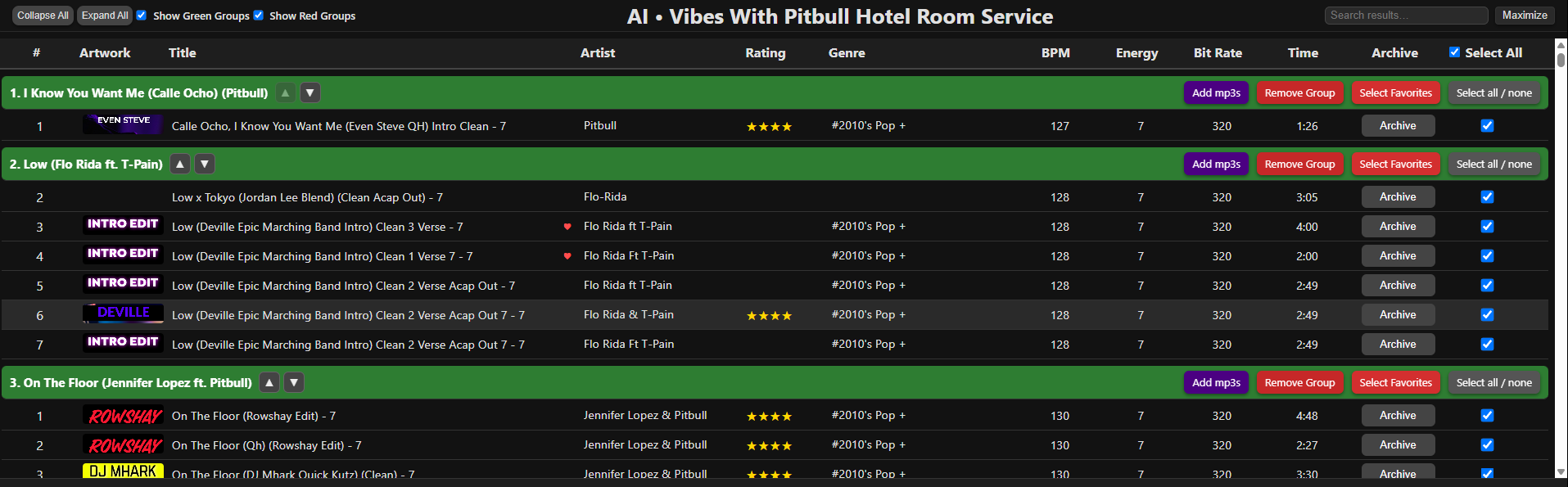Viewport: 1568px width, 487px height.
Task: Uncheck the Low x Tokyo track checkbox
Action: point(1487,197)
